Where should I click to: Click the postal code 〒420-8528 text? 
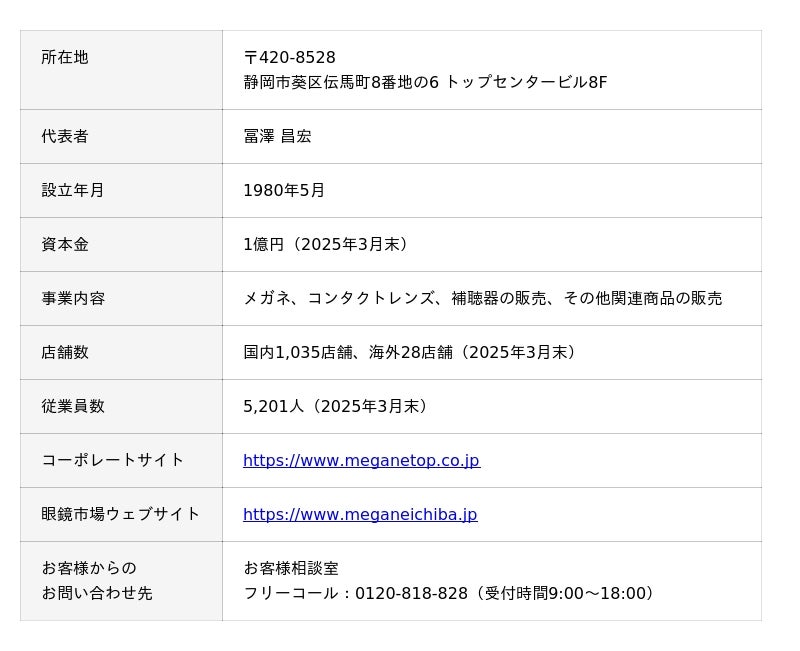[289, 57]
